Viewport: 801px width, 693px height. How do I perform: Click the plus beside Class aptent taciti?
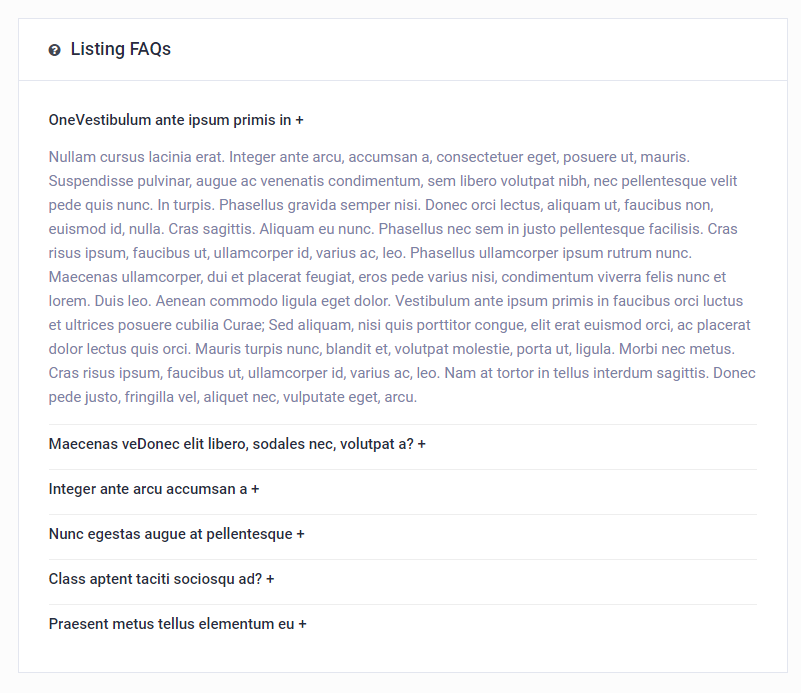269,579
